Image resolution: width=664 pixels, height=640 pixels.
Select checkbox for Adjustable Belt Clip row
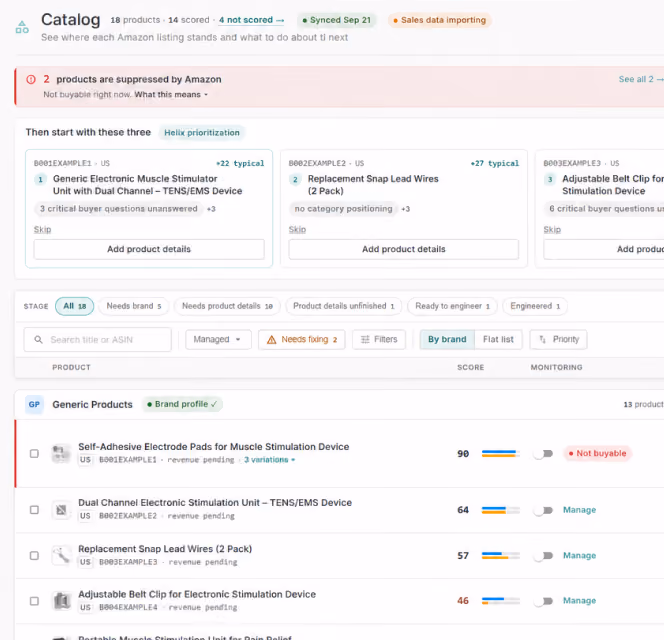point(34,601)
